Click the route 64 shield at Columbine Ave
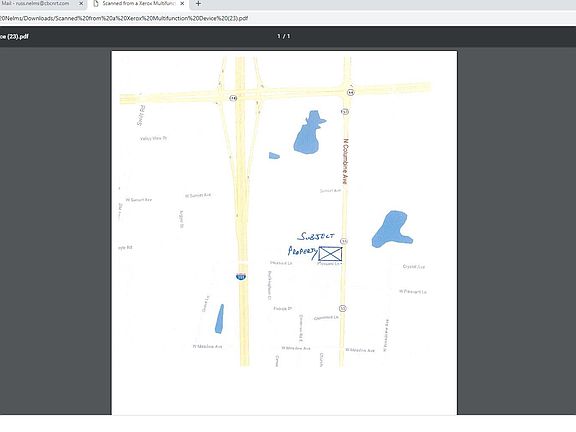Viewport: 576px width, 432px height. click(x=350, y=92)
